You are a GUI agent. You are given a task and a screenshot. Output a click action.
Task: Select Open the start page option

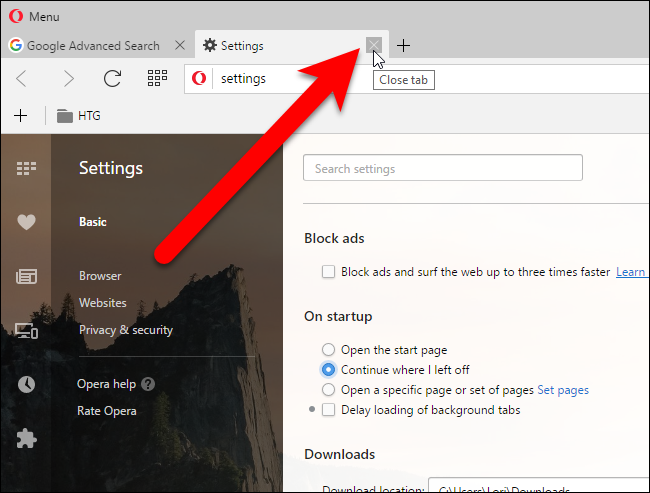tap(329, 350)
